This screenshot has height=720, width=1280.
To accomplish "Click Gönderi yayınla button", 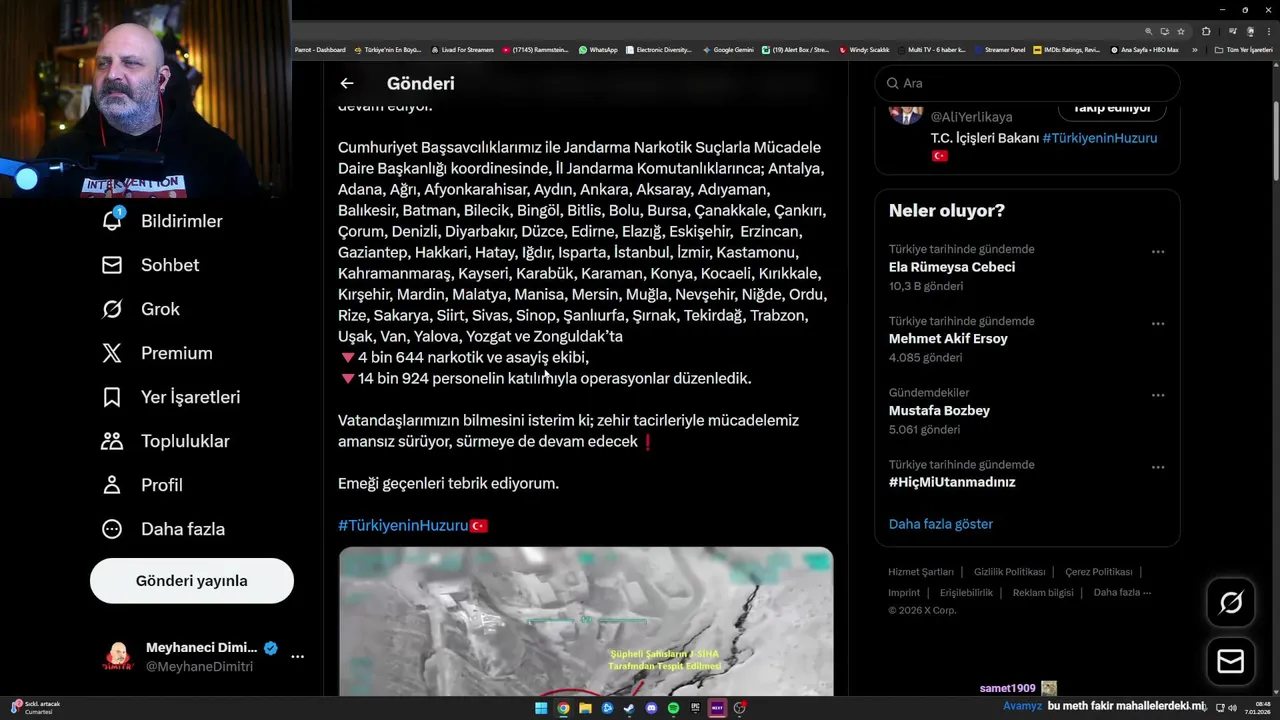I will [192, 581].
